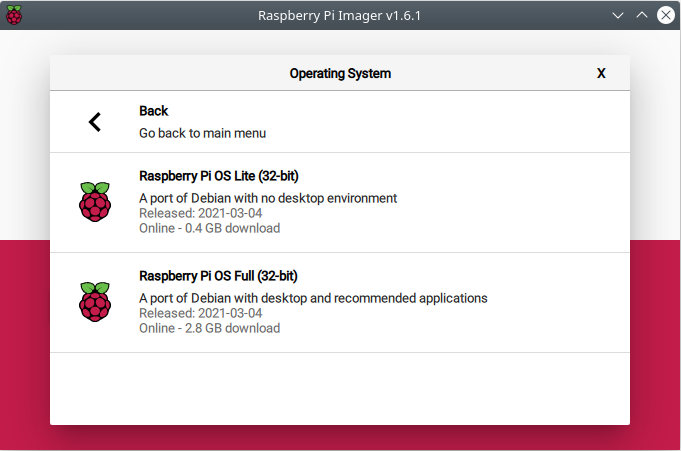Close the Raspberry Pi Imager window

(x=665, y=15)
